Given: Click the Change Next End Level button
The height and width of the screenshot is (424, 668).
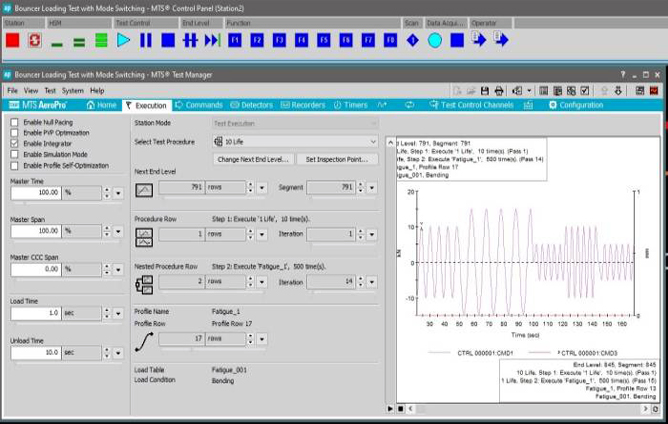Looking at the screenshot, I should tap(253, 159).
